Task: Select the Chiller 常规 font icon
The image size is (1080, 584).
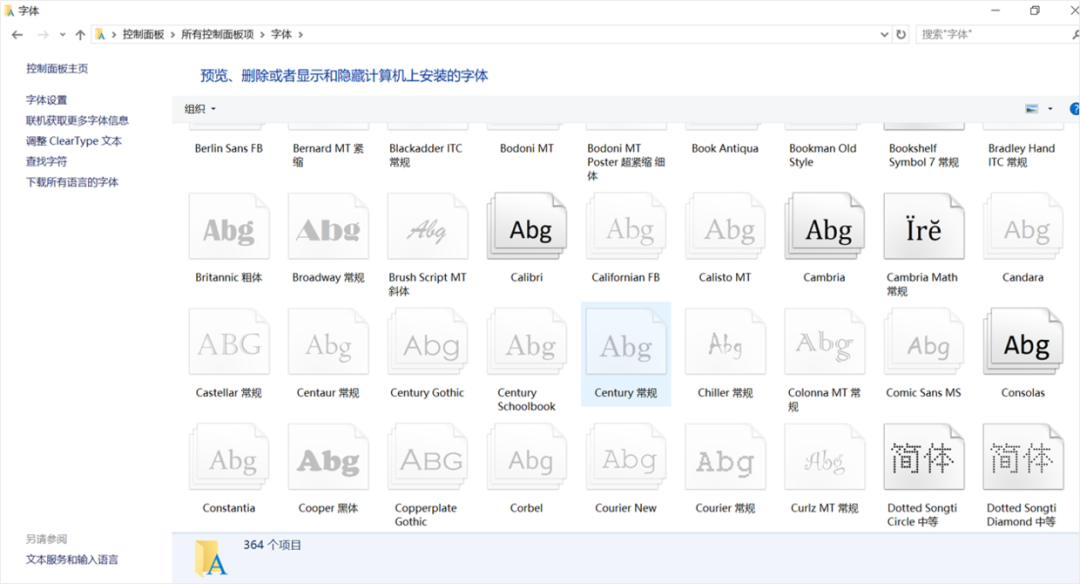Action: pos(725,342)
